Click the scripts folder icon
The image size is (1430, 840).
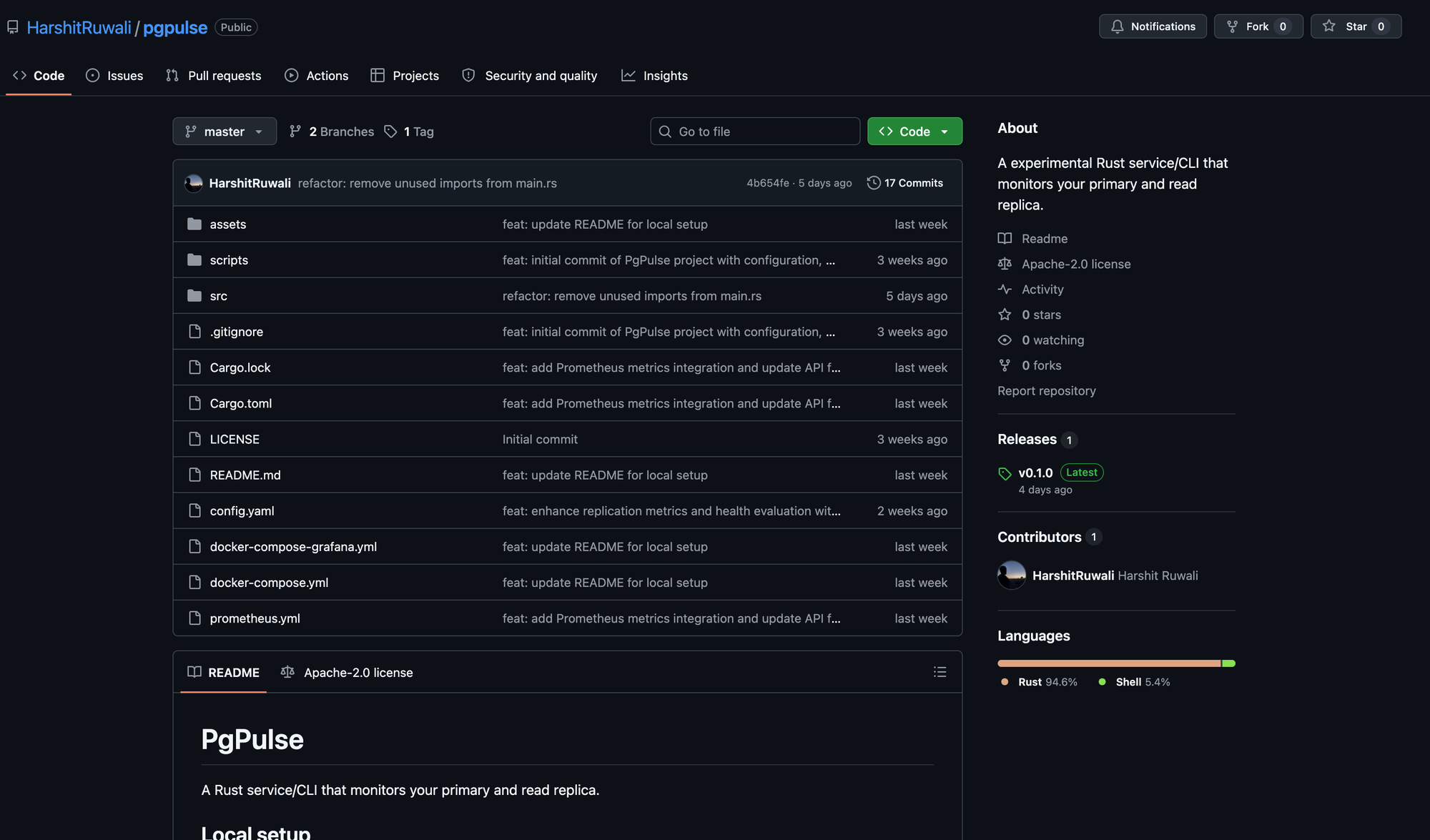click(x=194, y=260)
